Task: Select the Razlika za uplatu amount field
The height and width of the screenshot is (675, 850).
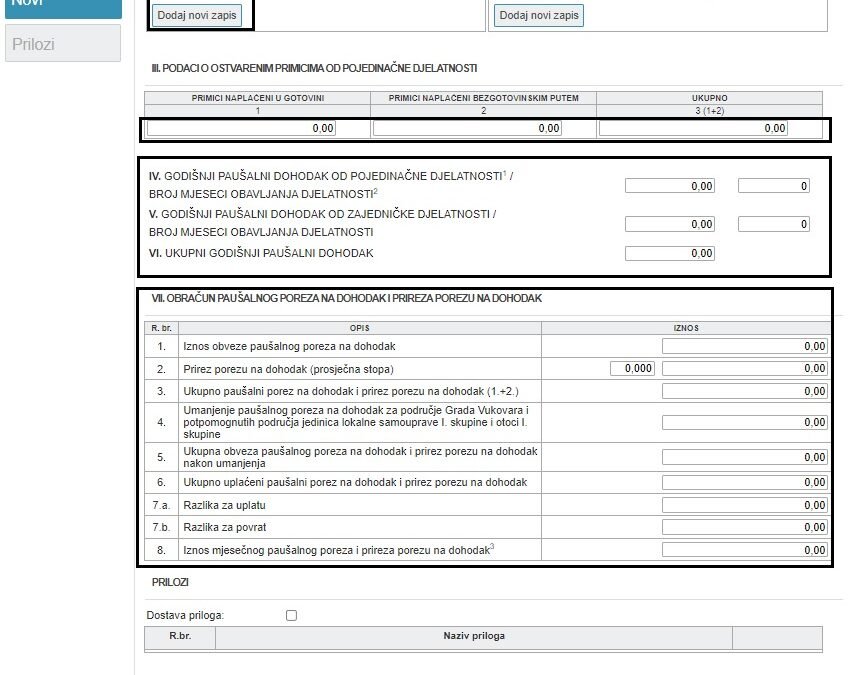Action: (745, 505)
